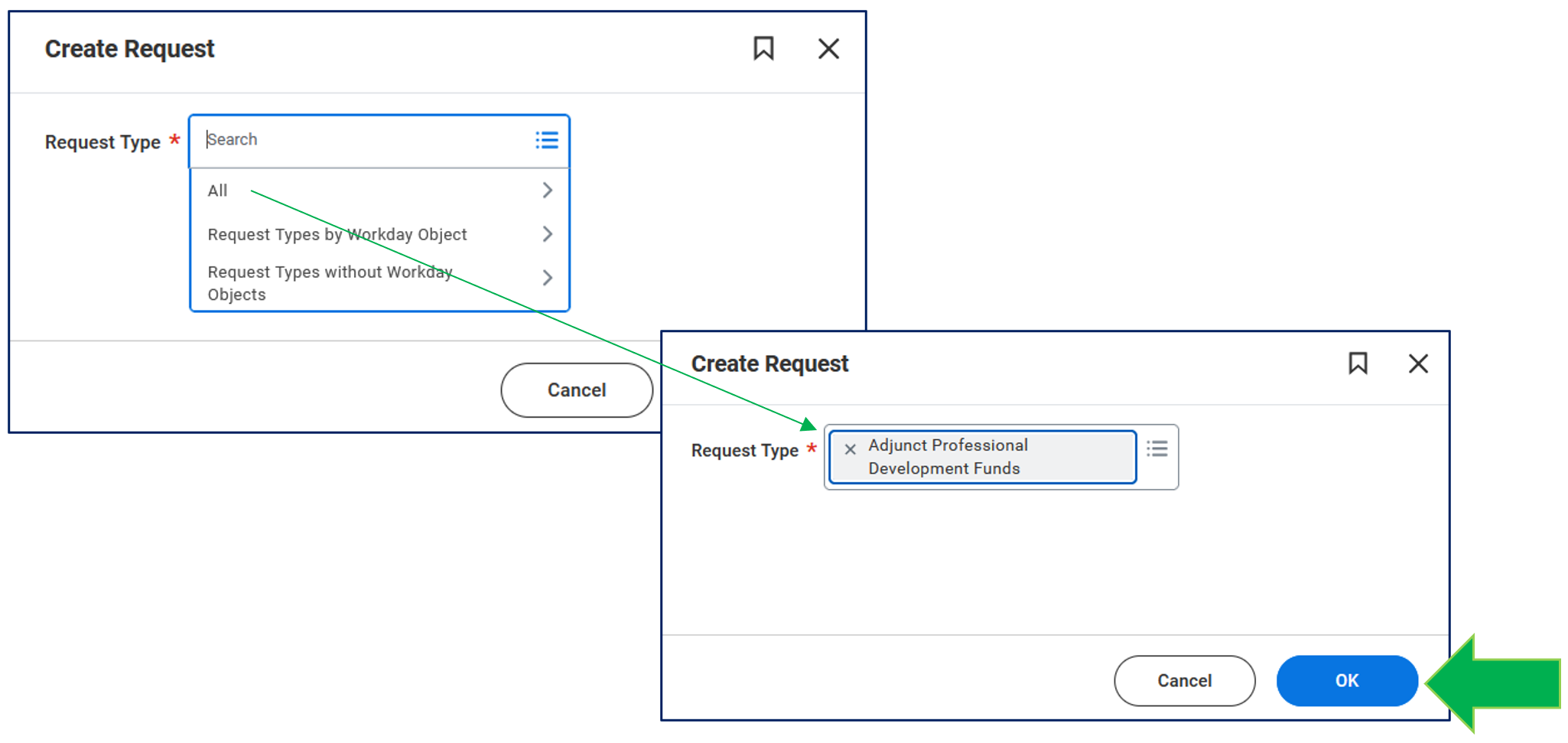Expand Request Types without Workday Objects chevron
Screen dimensions: 1568x743
click(x=548, y=278)
